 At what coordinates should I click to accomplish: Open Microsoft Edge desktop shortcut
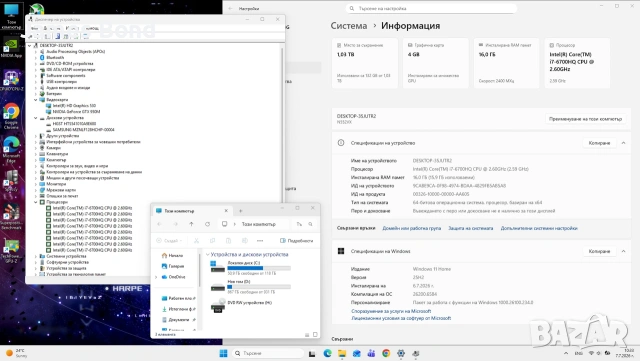point(11,149)
